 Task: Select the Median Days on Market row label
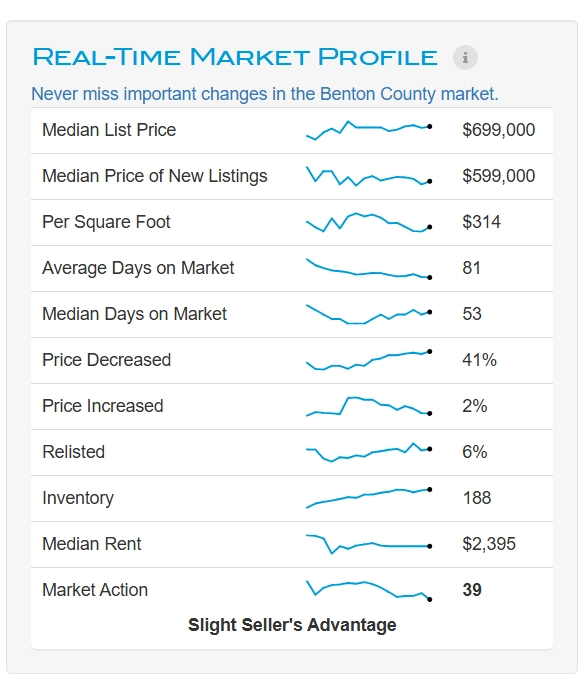pos(134,314)
